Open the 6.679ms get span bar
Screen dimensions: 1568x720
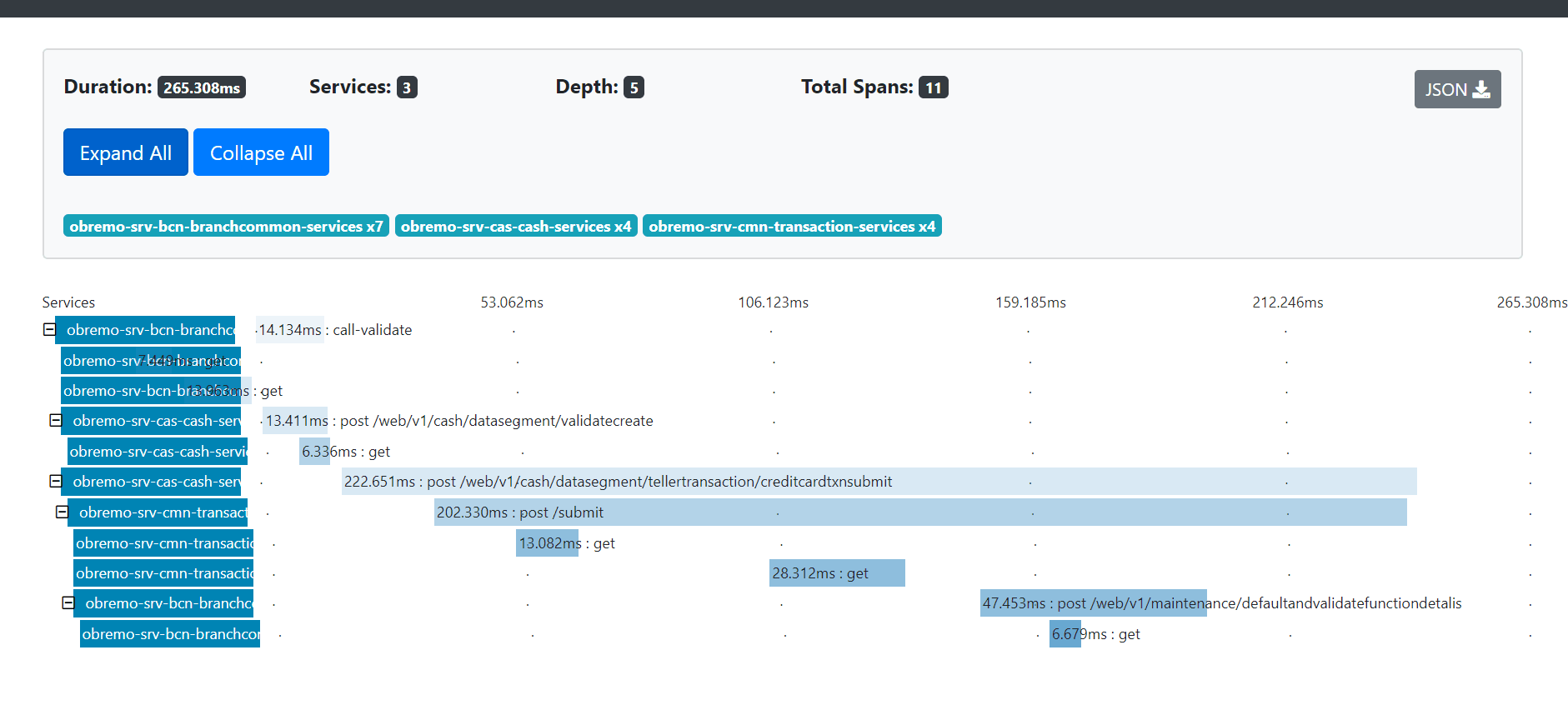(x=1065, y=634)
